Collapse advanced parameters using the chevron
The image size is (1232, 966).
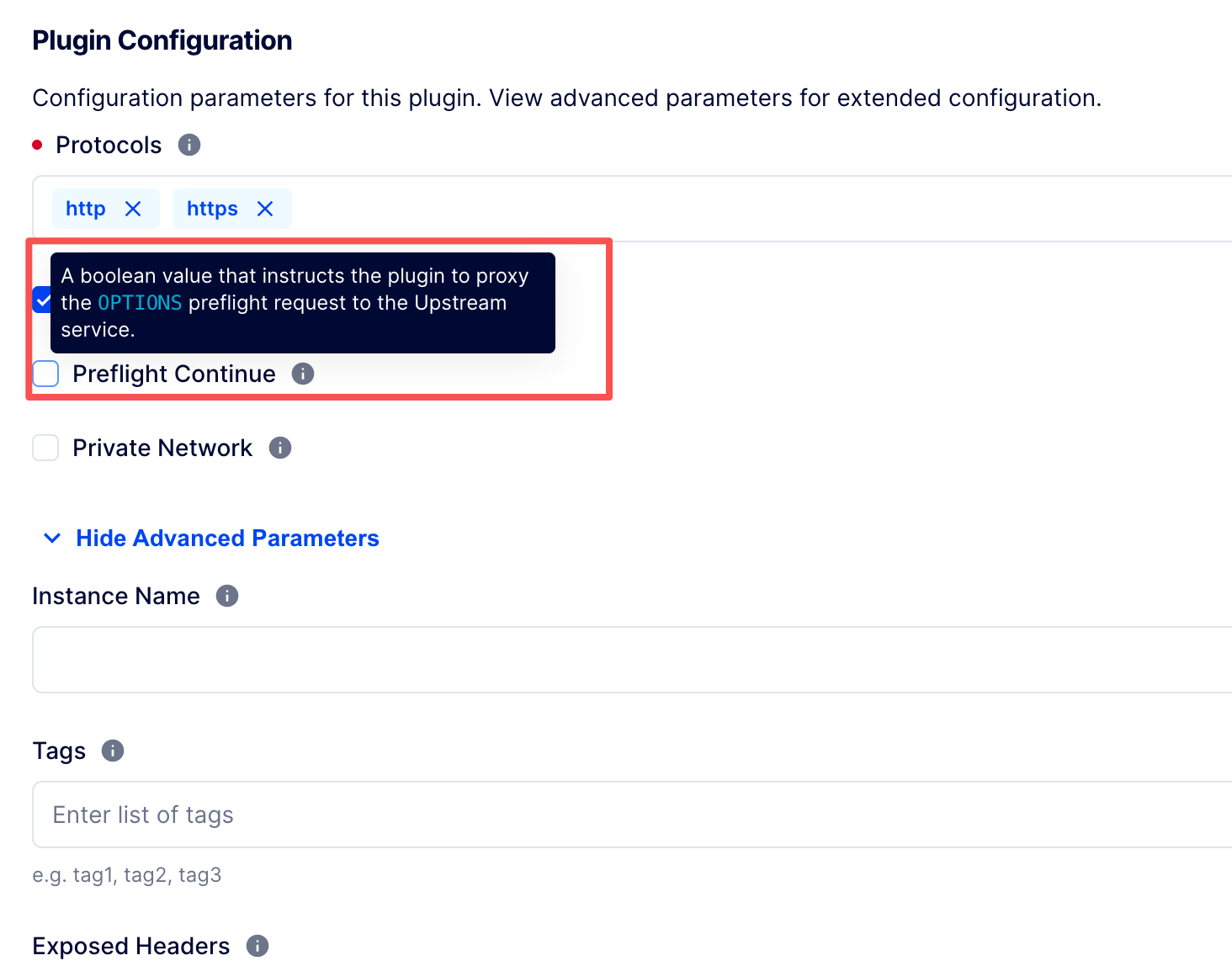point(52,539)
